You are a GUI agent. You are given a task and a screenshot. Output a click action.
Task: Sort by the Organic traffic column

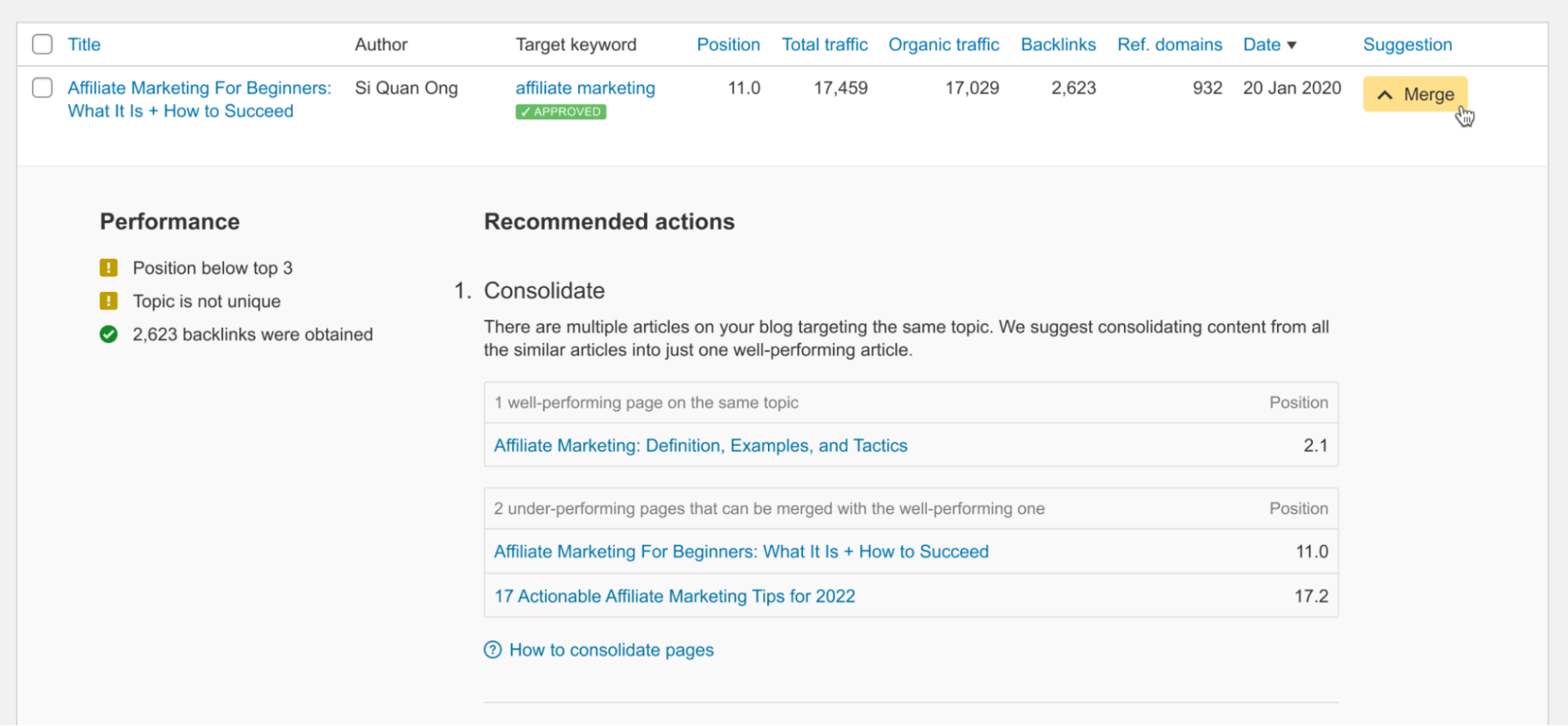(x=944, y=45)
